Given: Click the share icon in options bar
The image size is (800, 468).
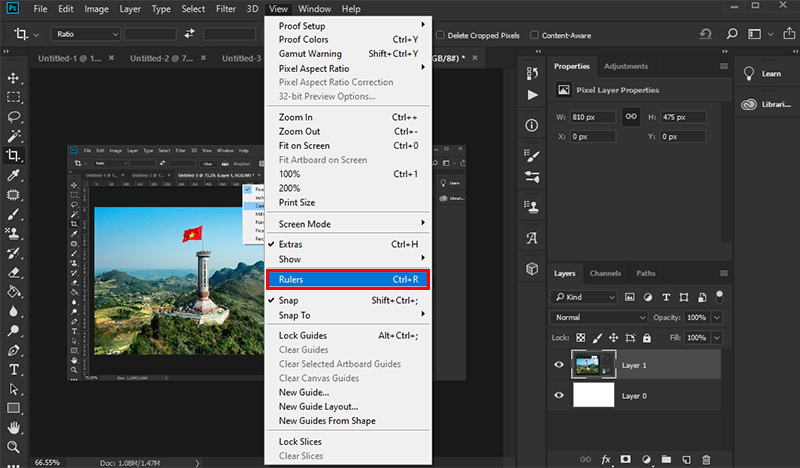Looking at the screenshot, I should click(x=789, y=34).
